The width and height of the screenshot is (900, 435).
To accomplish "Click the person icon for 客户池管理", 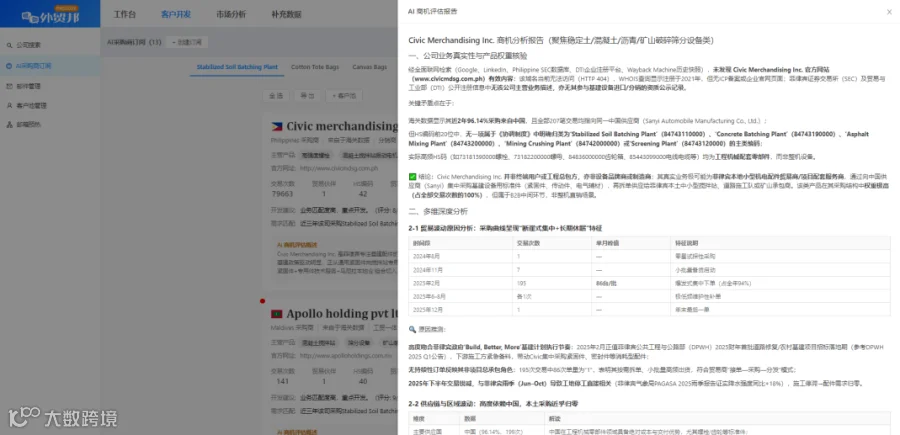I will pos(9,106).
